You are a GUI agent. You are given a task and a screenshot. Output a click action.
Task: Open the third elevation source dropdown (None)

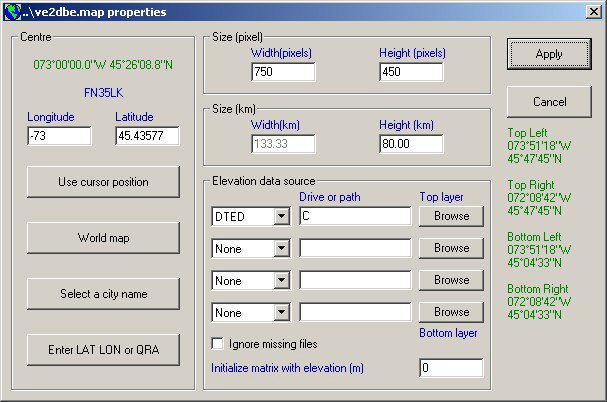[282, 280]
